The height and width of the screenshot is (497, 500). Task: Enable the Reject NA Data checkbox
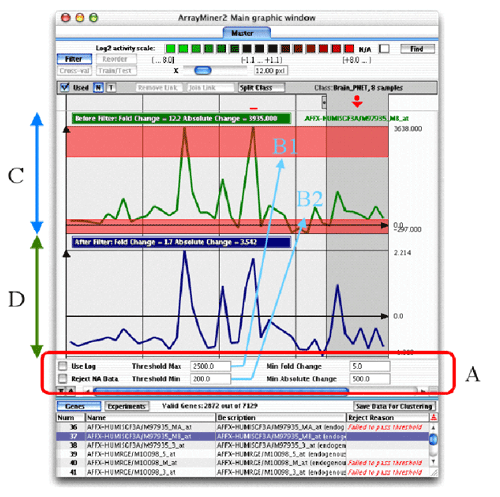62,379
